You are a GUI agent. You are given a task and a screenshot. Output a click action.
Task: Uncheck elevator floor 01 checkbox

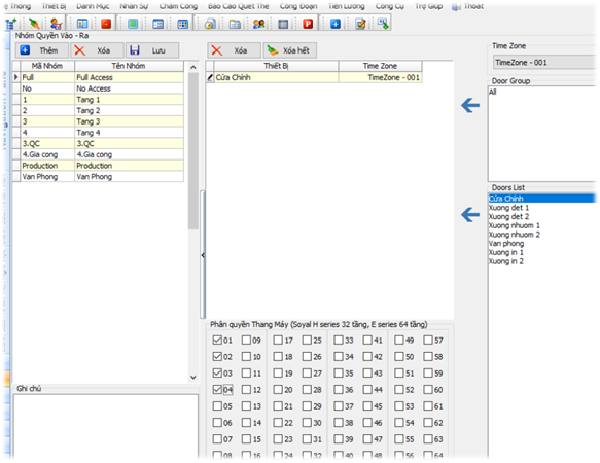tap(218, 340)
